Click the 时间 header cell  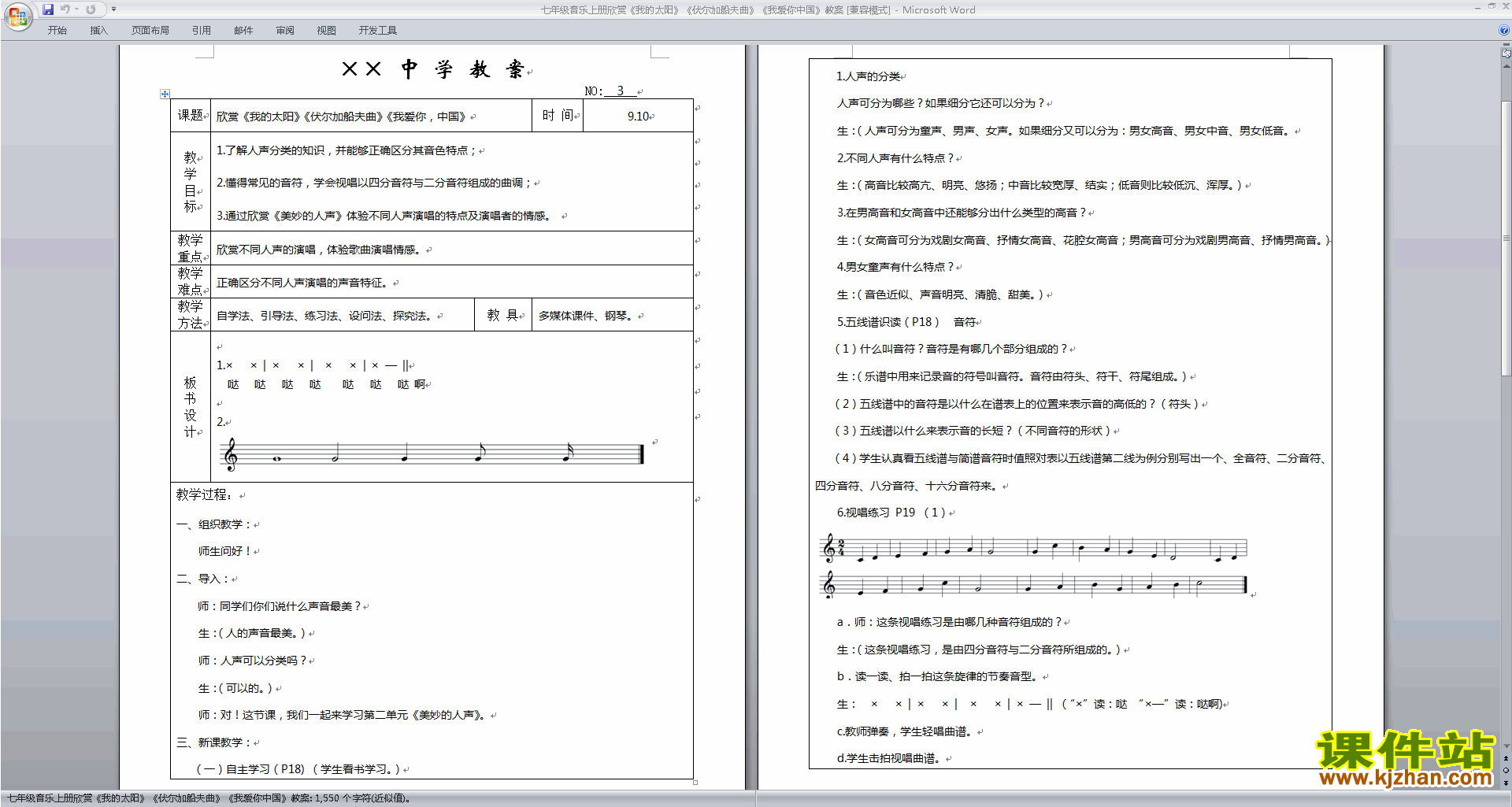(x=558, y=116)
